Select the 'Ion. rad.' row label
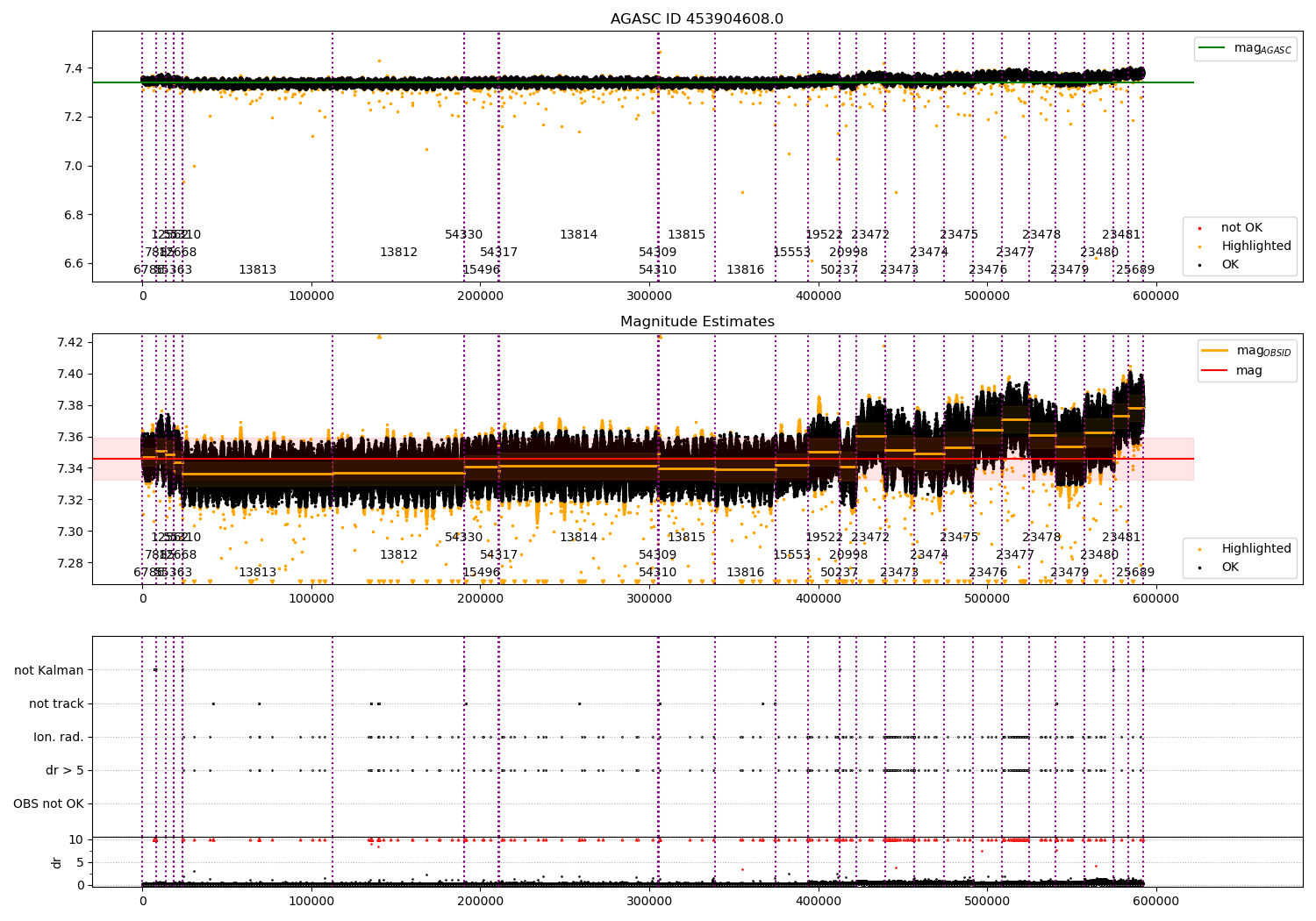 [x=59, y=737]
